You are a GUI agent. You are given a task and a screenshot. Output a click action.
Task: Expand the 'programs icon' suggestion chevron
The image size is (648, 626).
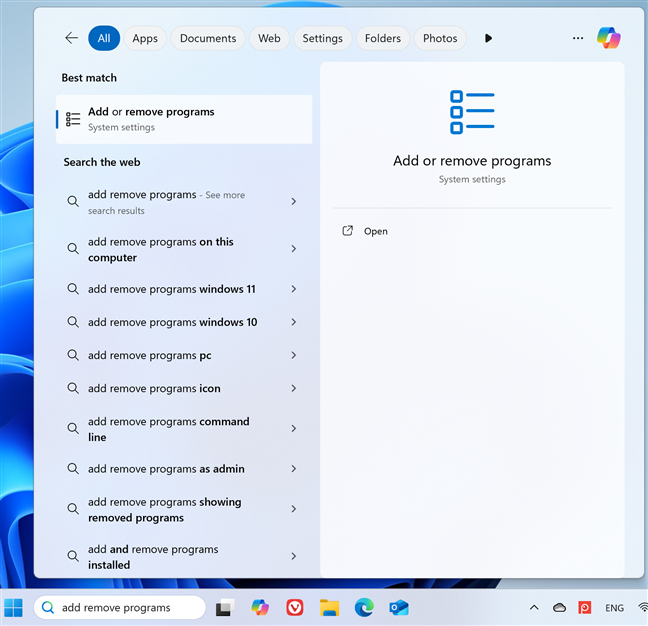click(293, 388)
